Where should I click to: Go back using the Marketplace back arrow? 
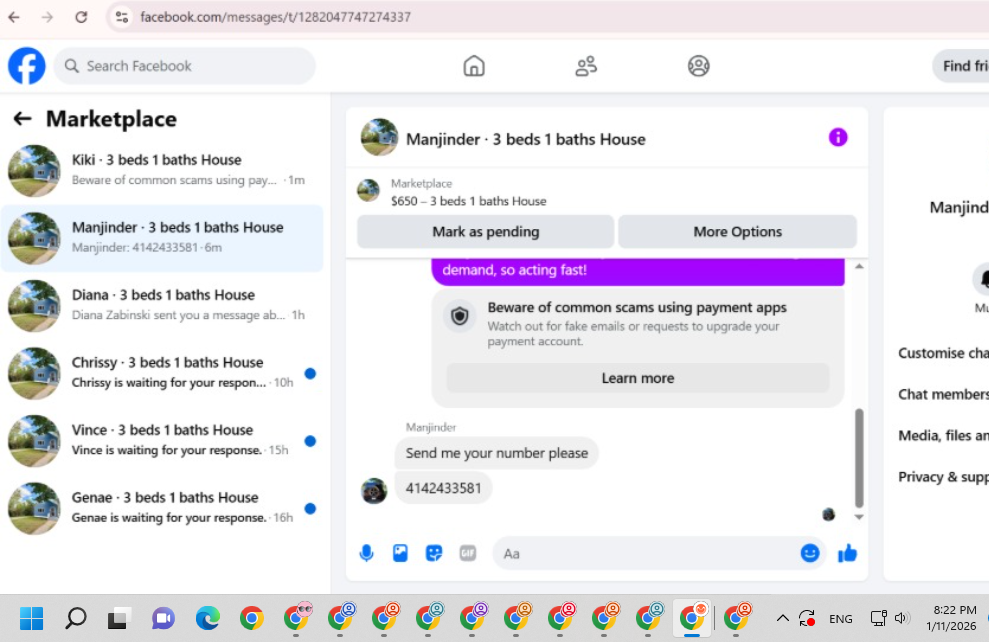(x=22, y=119)
